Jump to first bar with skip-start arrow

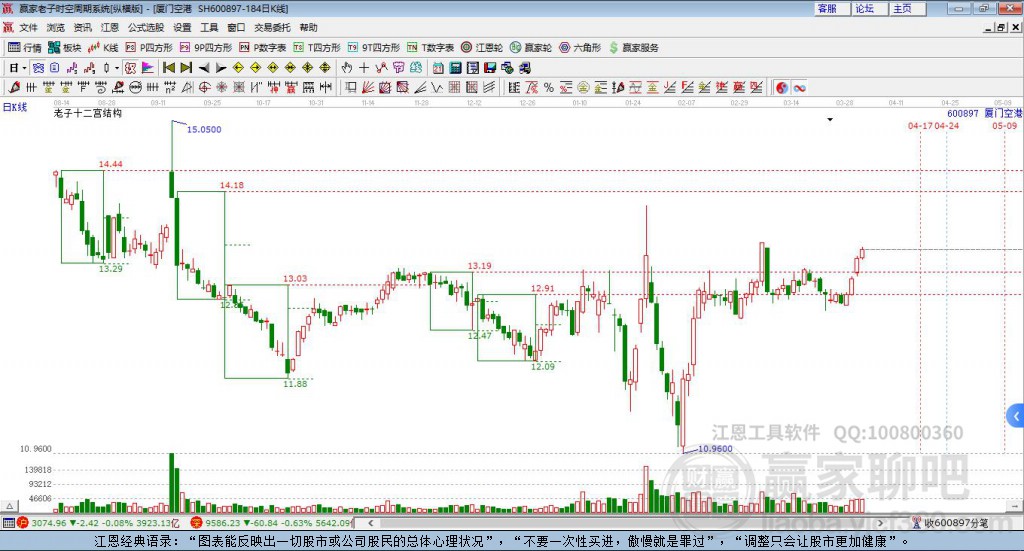168,68
